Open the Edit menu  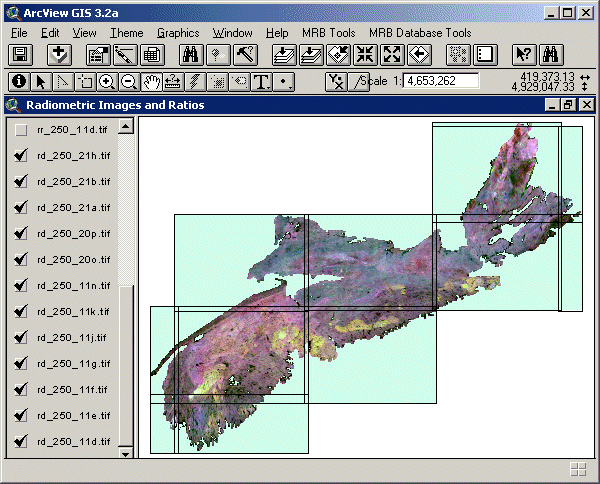pyautogui.click(x=50, y=33)
